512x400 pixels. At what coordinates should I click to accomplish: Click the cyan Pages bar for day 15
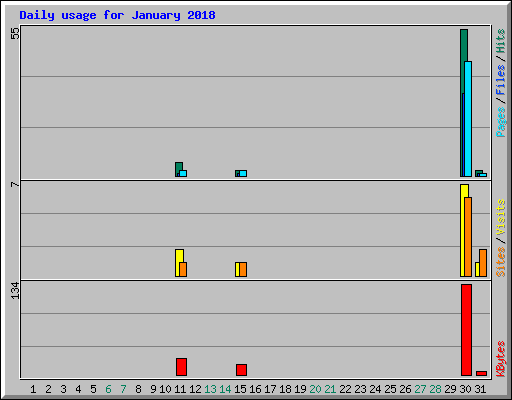click(243, 173)
